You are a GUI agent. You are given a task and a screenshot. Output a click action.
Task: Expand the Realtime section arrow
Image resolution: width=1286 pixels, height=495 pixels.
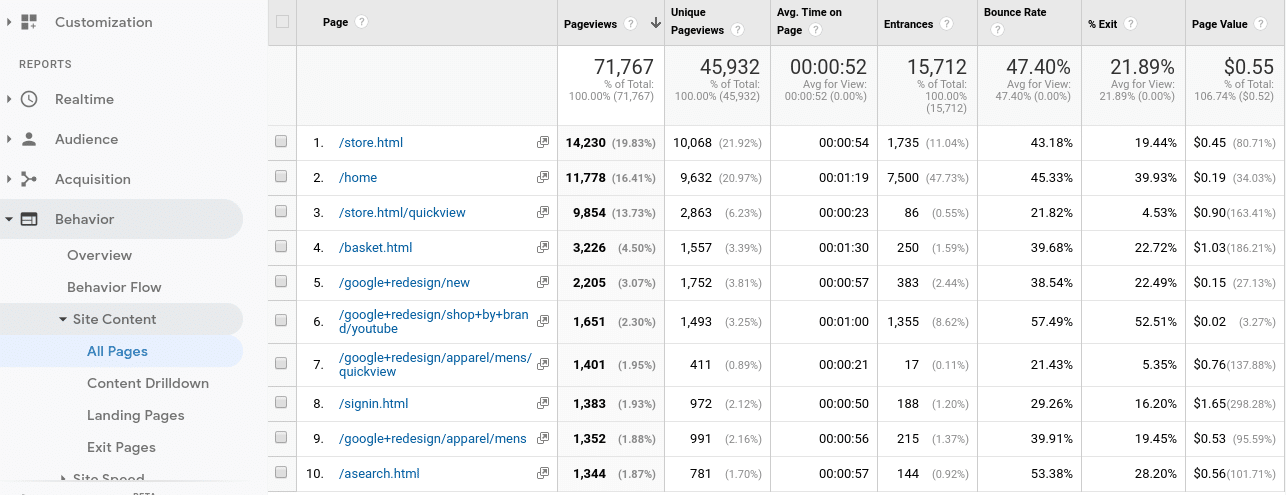9,99
